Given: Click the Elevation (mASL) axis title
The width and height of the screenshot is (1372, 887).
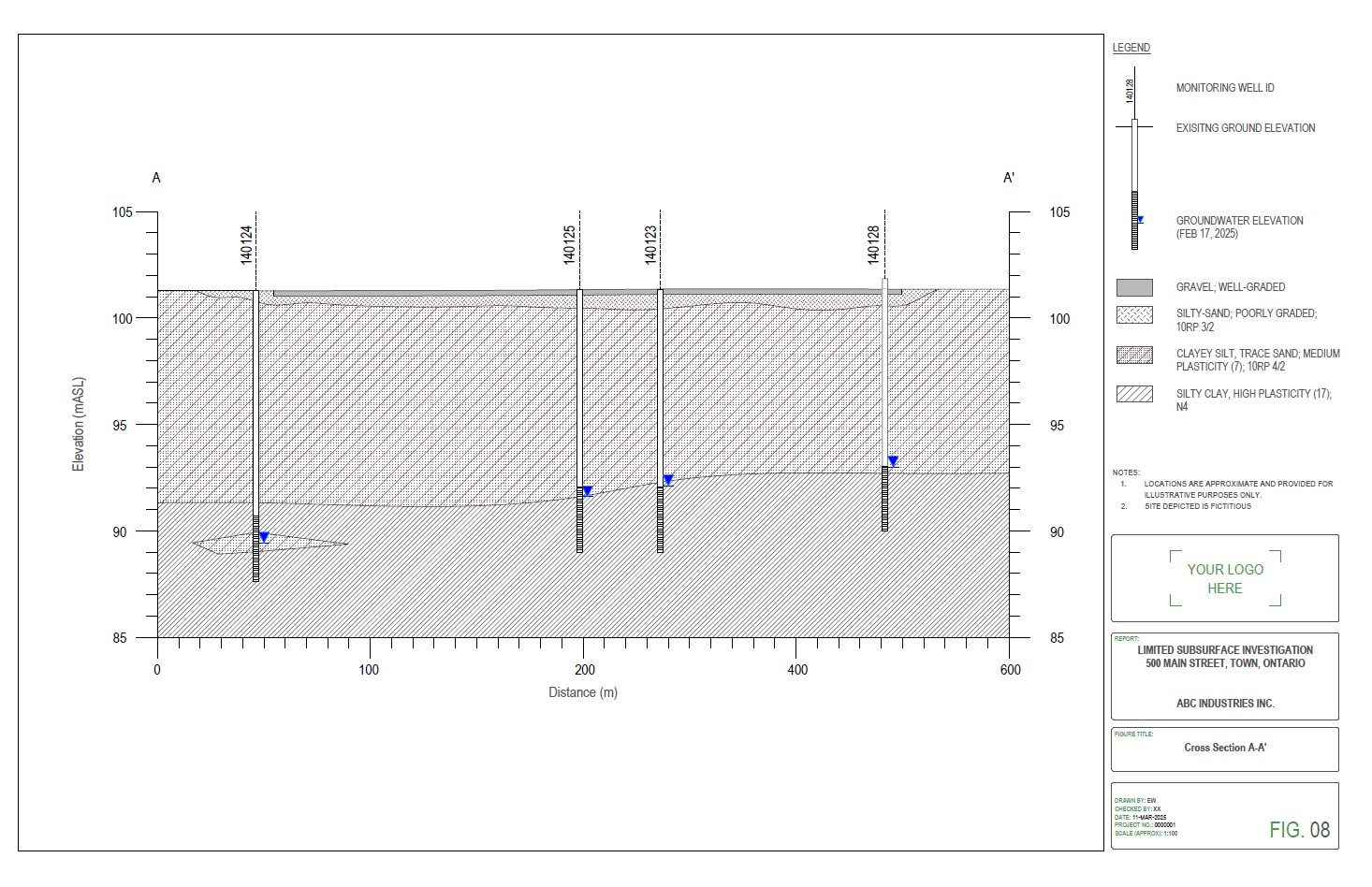Looking at the screenshot, I should (x=79, y=425).
